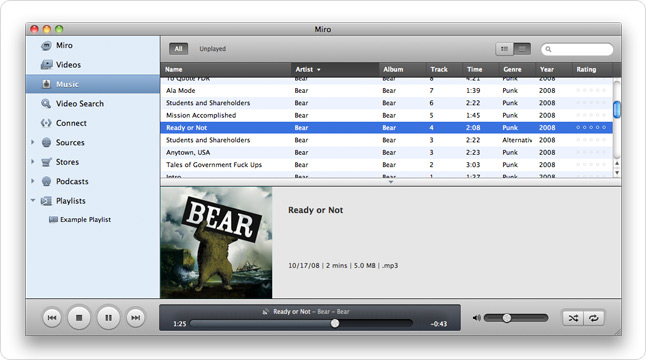Sort by Name column
This screenshot has height=360, width=646.
click(x=226, y=69)
